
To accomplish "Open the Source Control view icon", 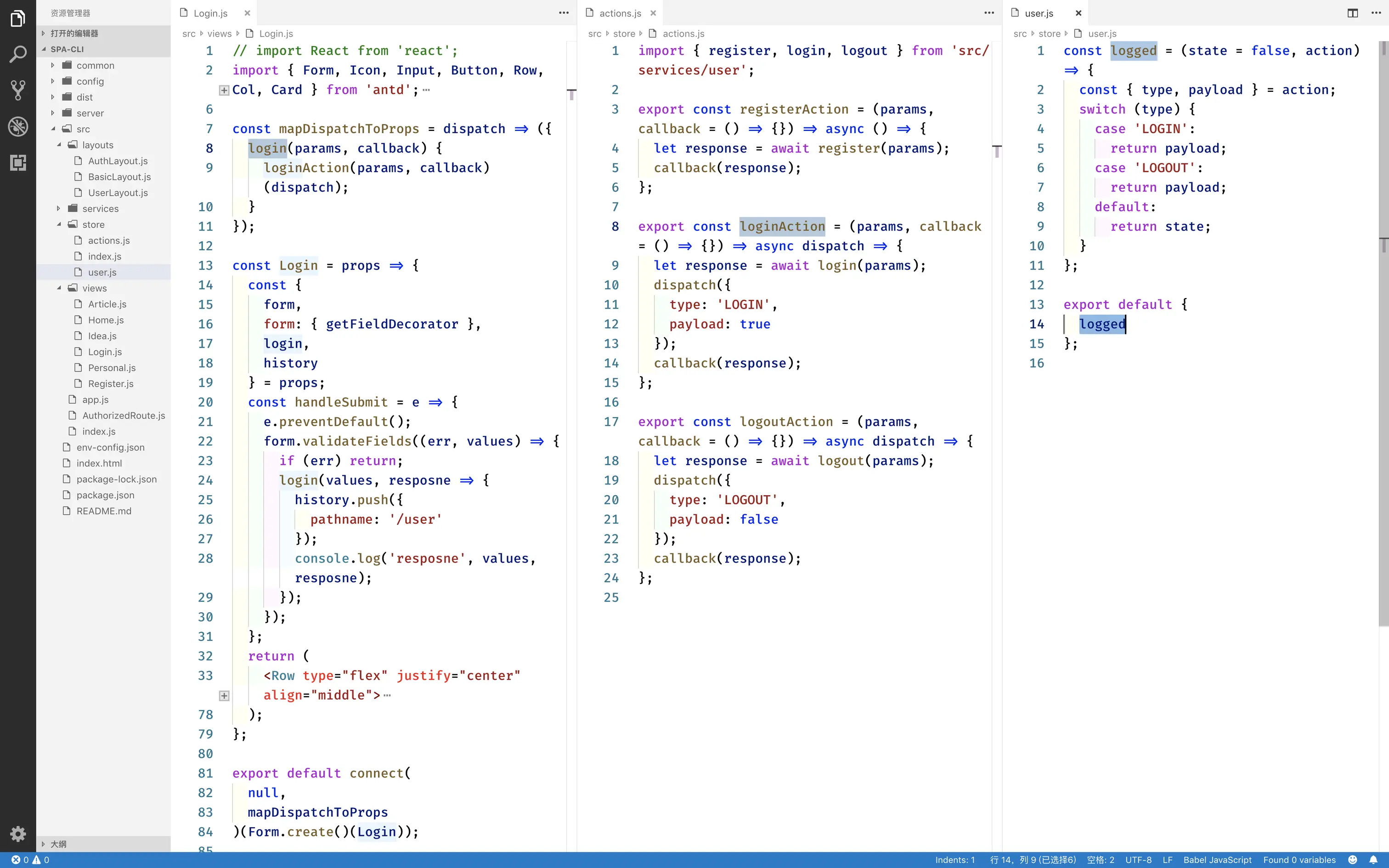I will [18, 90].
